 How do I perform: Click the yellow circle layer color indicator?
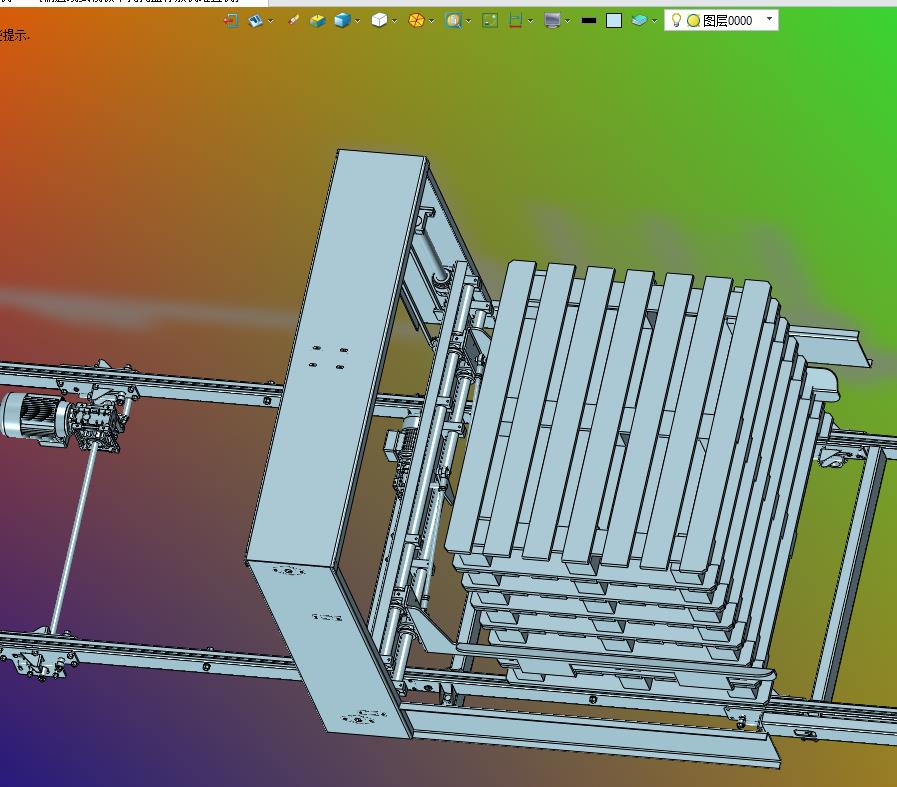(x=693, y=21)
